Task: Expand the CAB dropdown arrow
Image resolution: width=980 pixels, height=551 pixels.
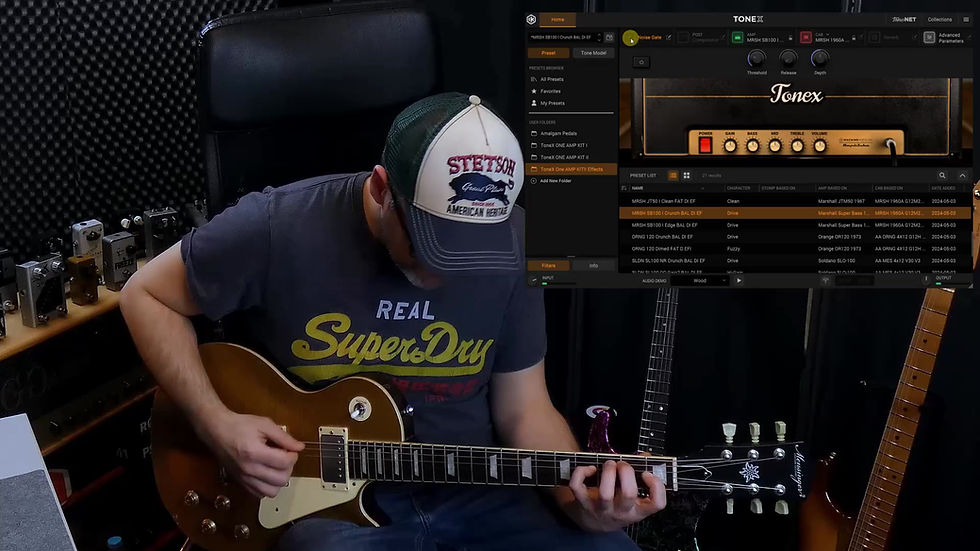Action: (x=828, y=35)
